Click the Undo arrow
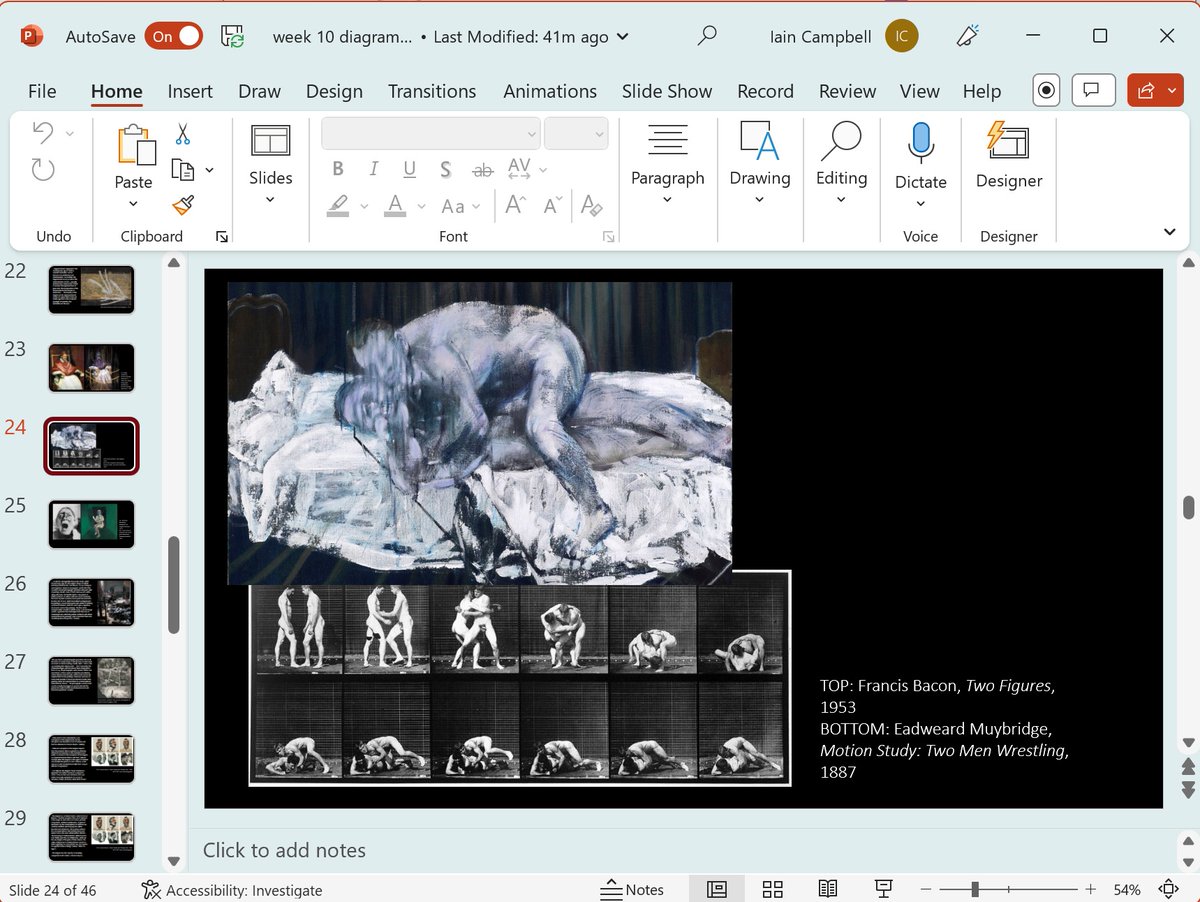 [x=42, y=132]
